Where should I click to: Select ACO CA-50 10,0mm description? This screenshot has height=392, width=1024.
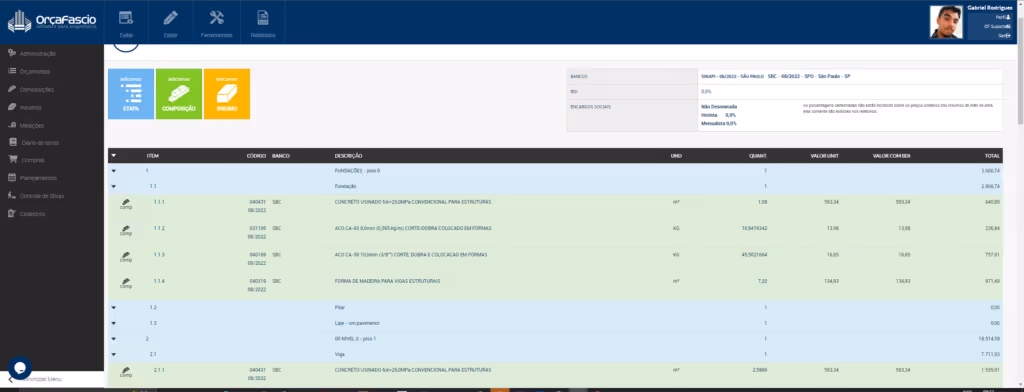tap(411, 254)
